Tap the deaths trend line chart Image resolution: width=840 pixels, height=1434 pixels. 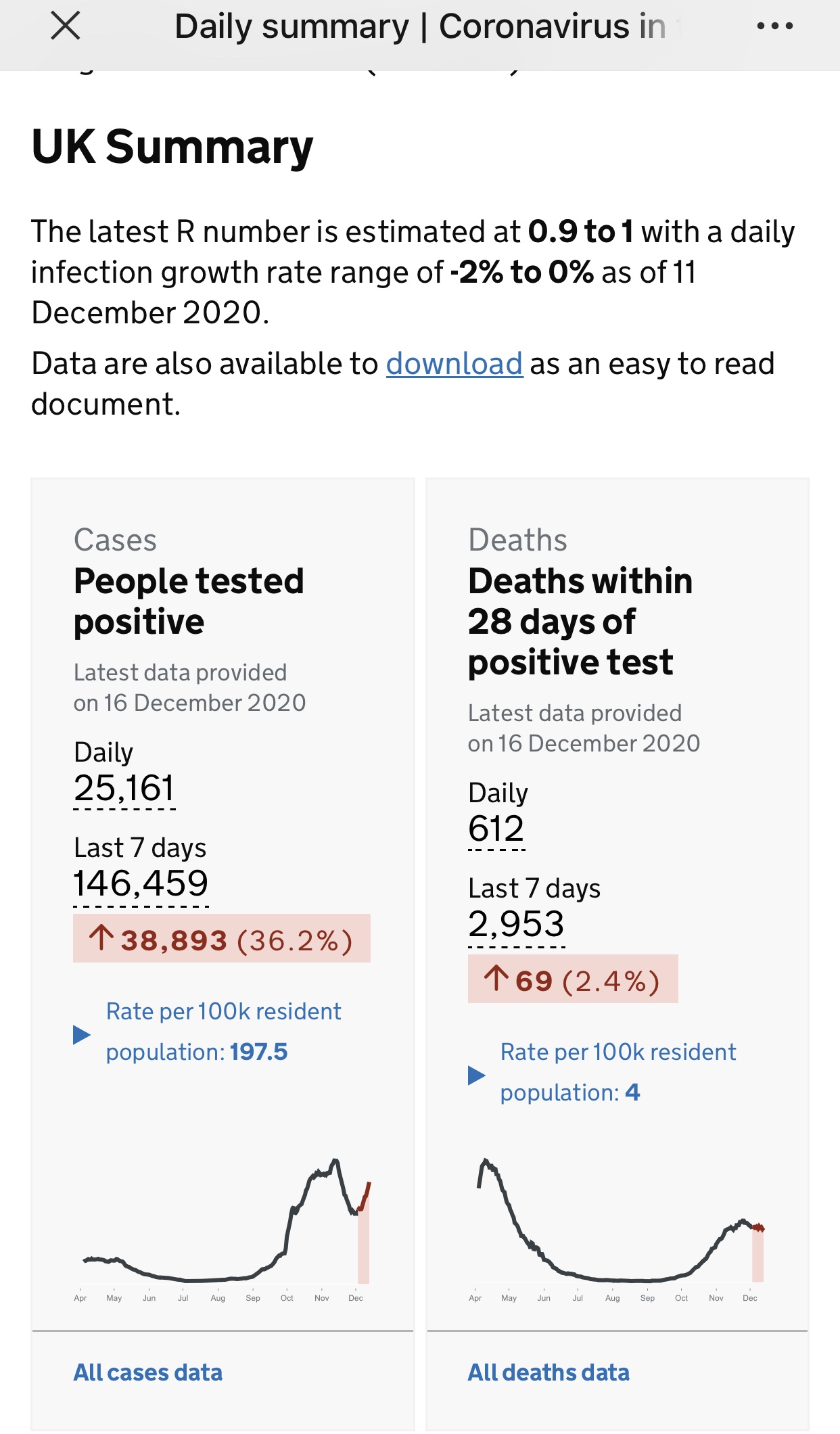(x=617, y=1224)
